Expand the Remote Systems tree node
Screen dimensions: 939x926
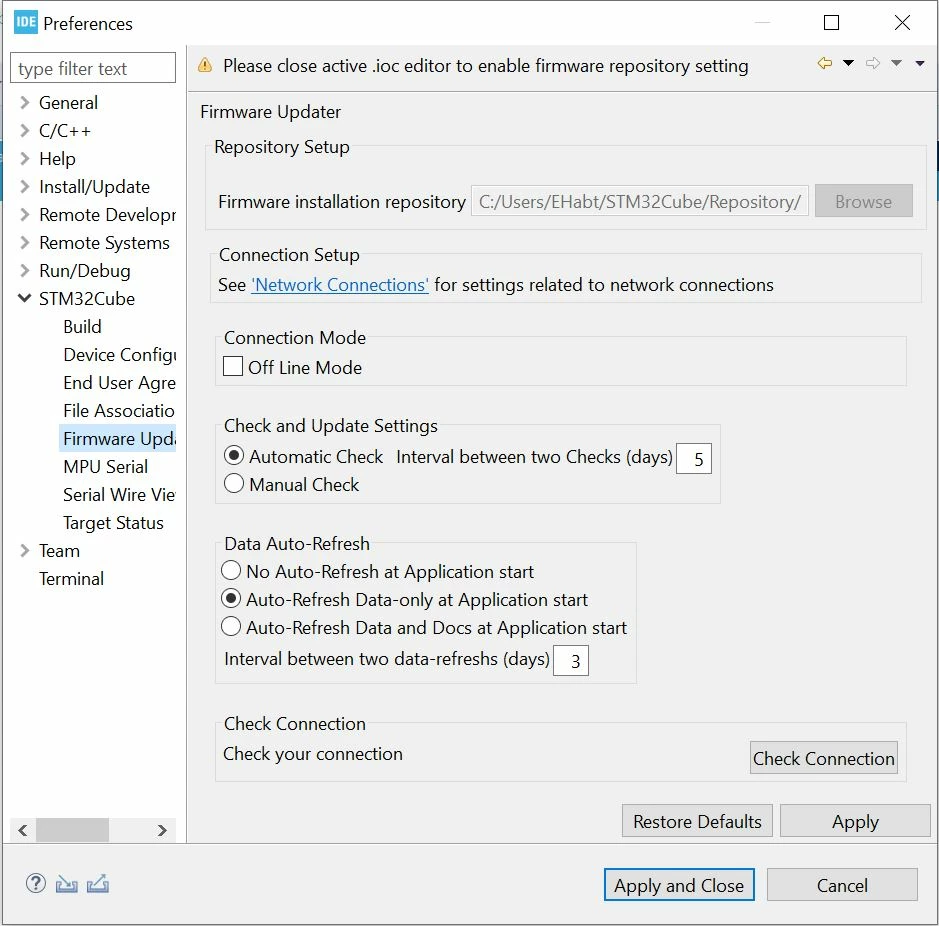pos(25,243)
